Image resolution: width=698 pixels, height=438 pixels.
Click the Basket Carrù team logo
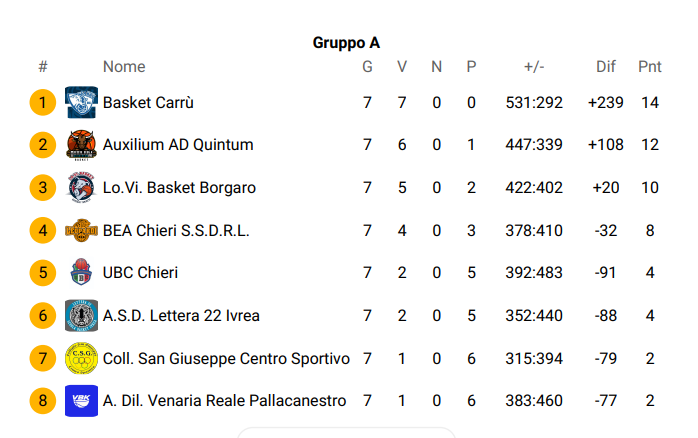81,102
